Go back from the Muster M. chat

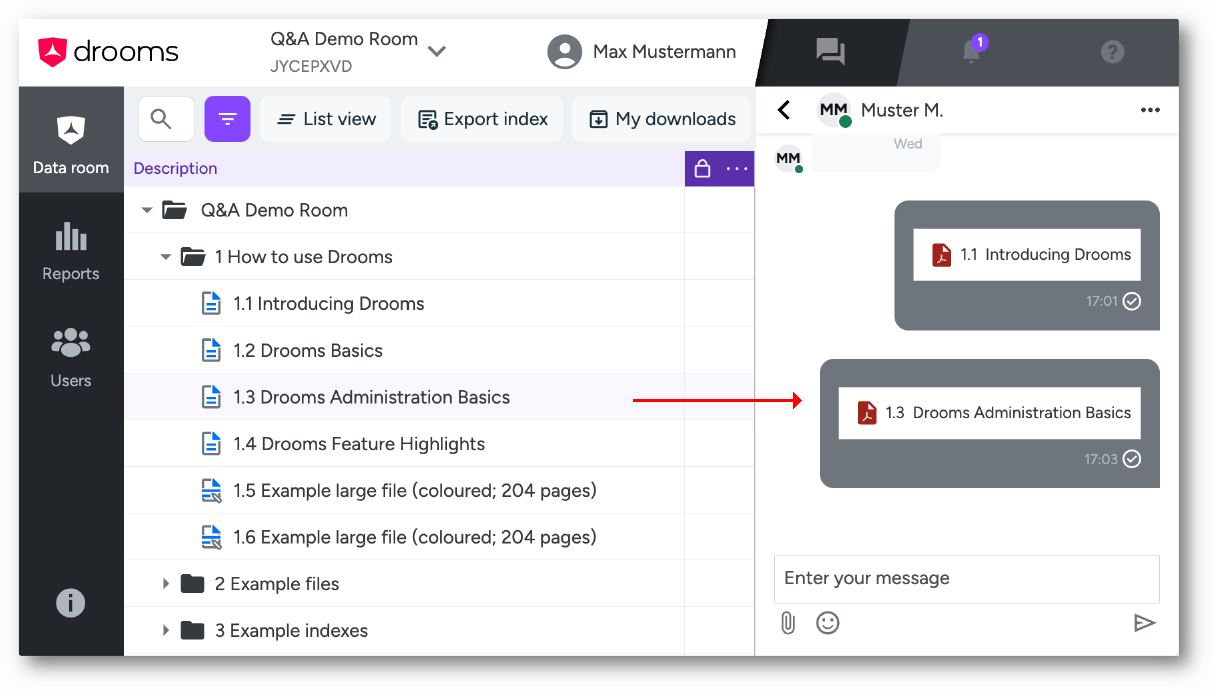coord(784,110)
